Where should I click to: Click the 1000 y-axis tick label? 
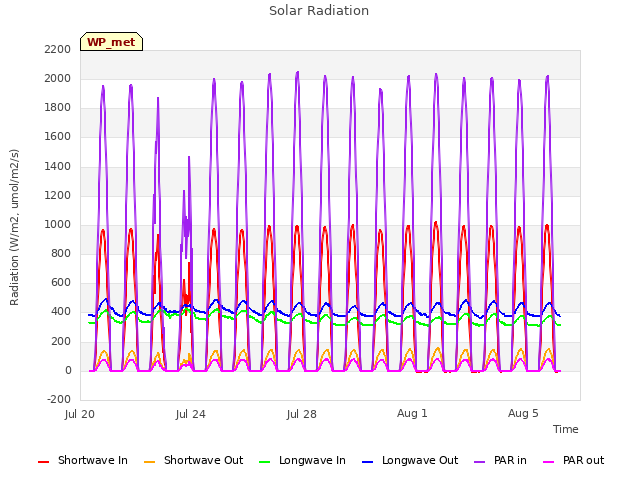tap(58, 224)
